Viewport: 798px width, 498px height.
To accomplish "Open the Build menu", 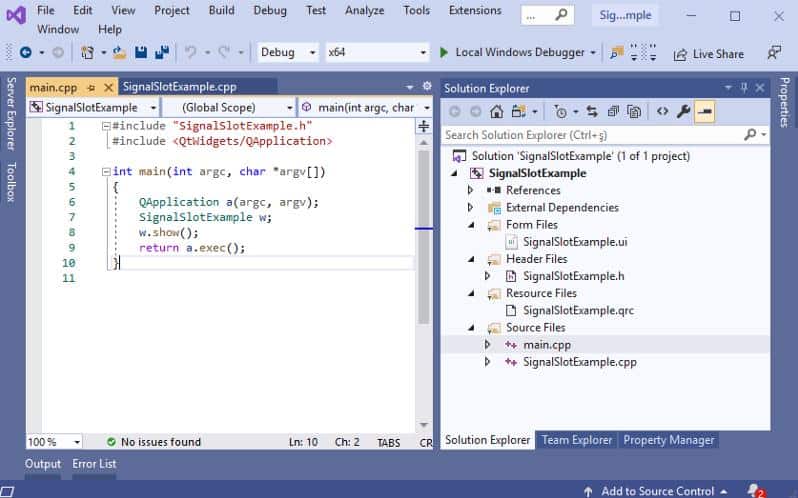I will point(221,10).
